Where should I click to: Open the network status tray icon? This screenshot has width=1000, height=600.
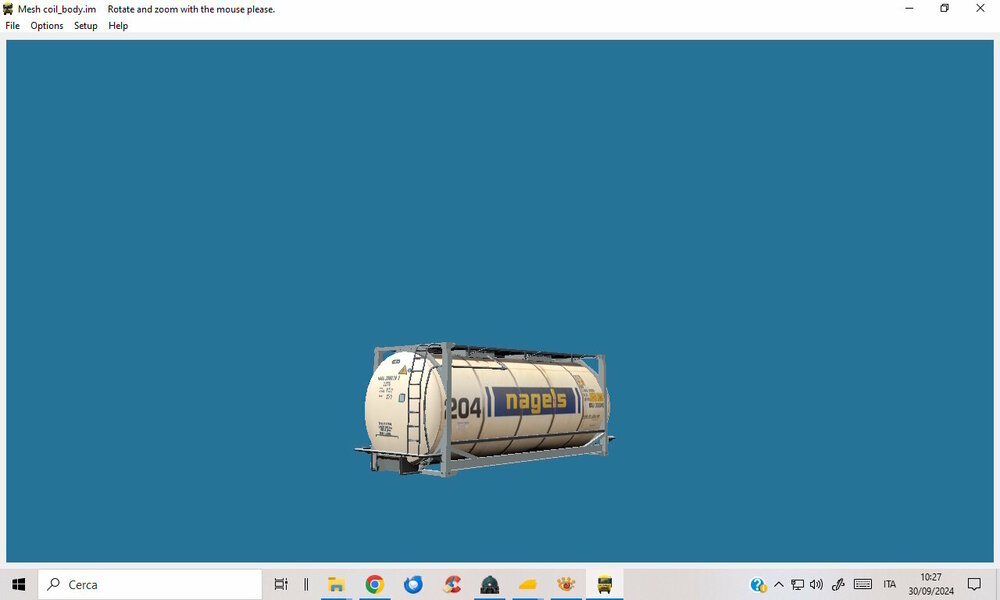(x=797, y=584)
